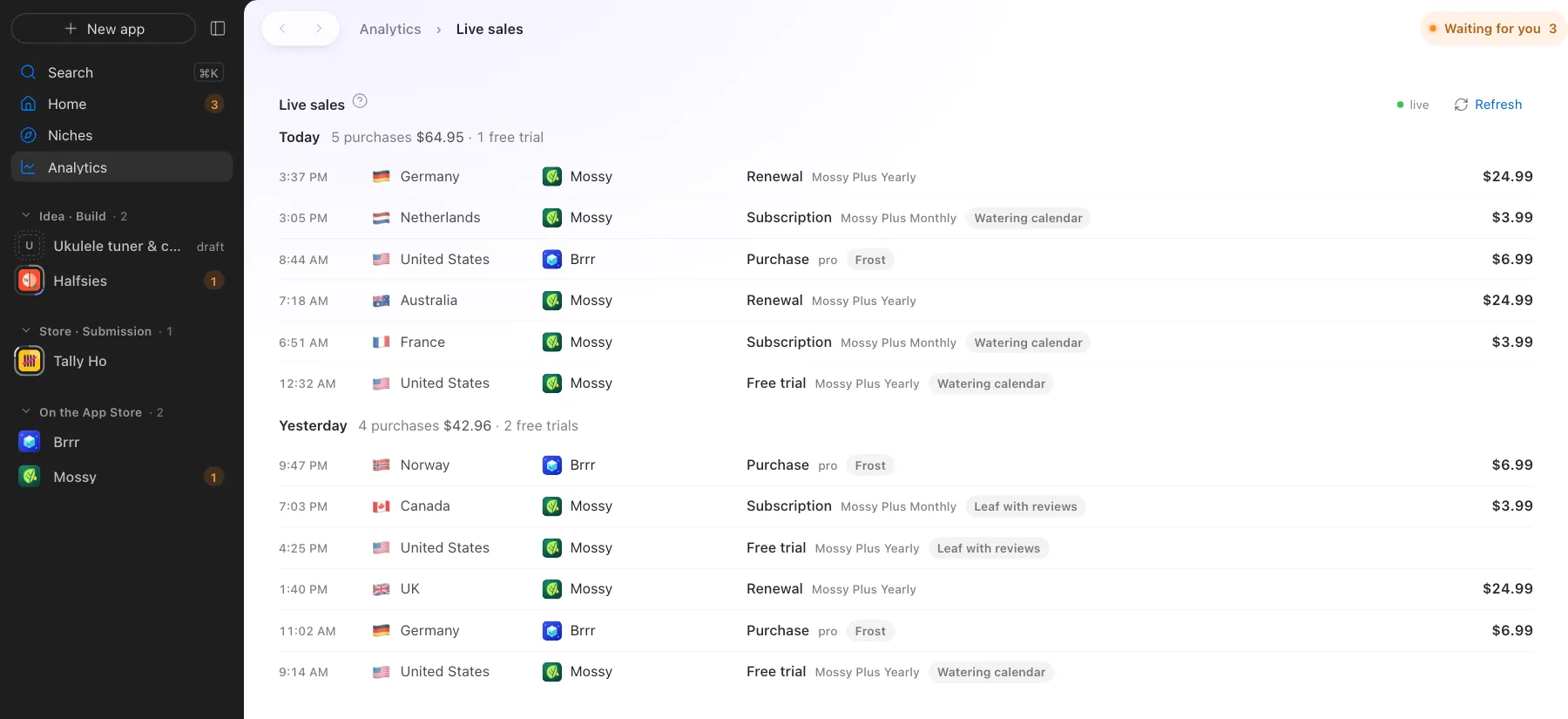
Task: Collapse the Store · Submission section
Action: (x=26, y=331)
